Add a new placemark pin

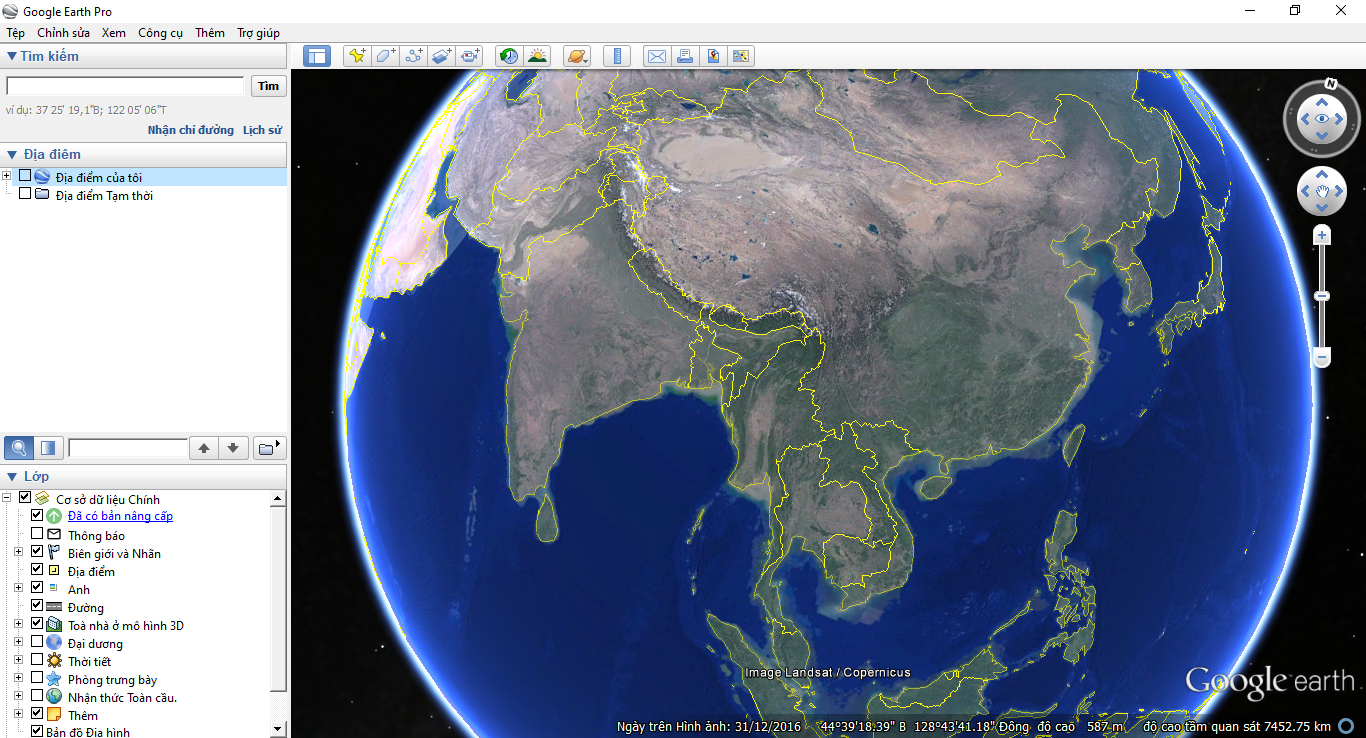tap(356, 56)
